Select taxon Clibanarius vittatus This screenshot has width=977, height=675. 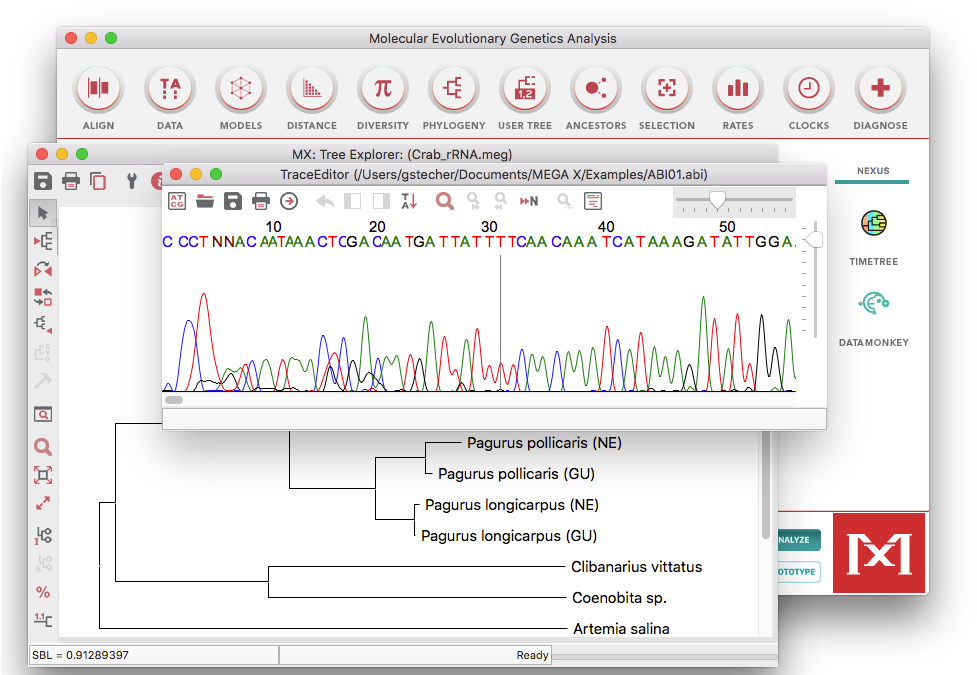(x=636, y=567)
